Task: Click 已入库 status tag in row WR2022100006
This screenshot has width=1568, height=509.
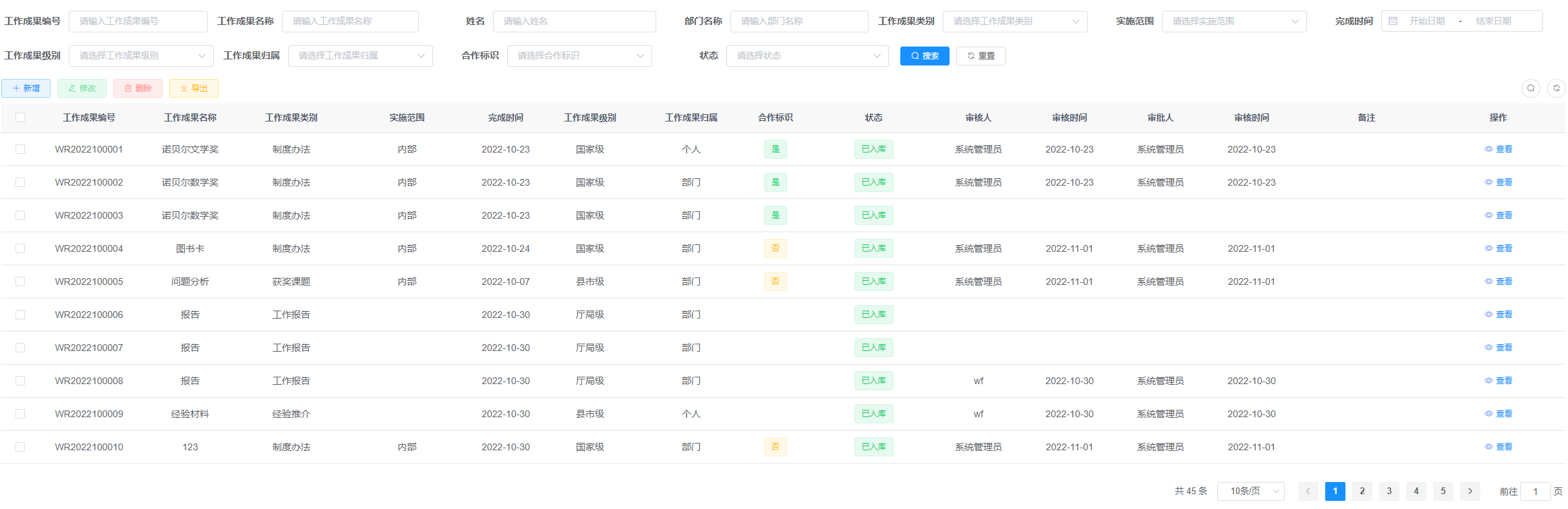Action: pyautogui.click(x=873, y=315)
